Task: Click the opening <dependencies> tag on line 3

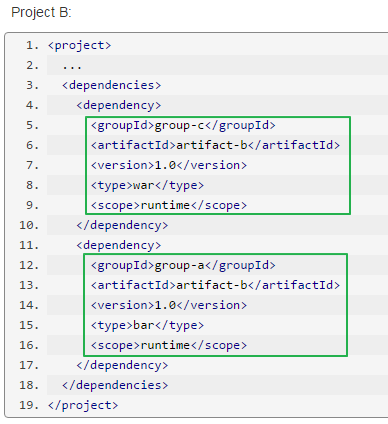Action: 111,85
